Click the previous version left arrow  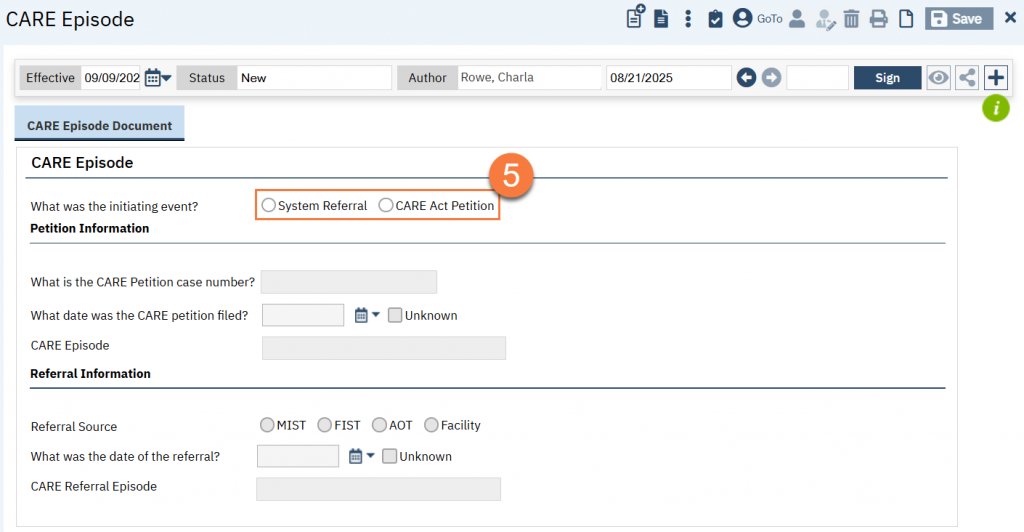tap(746, 78)
